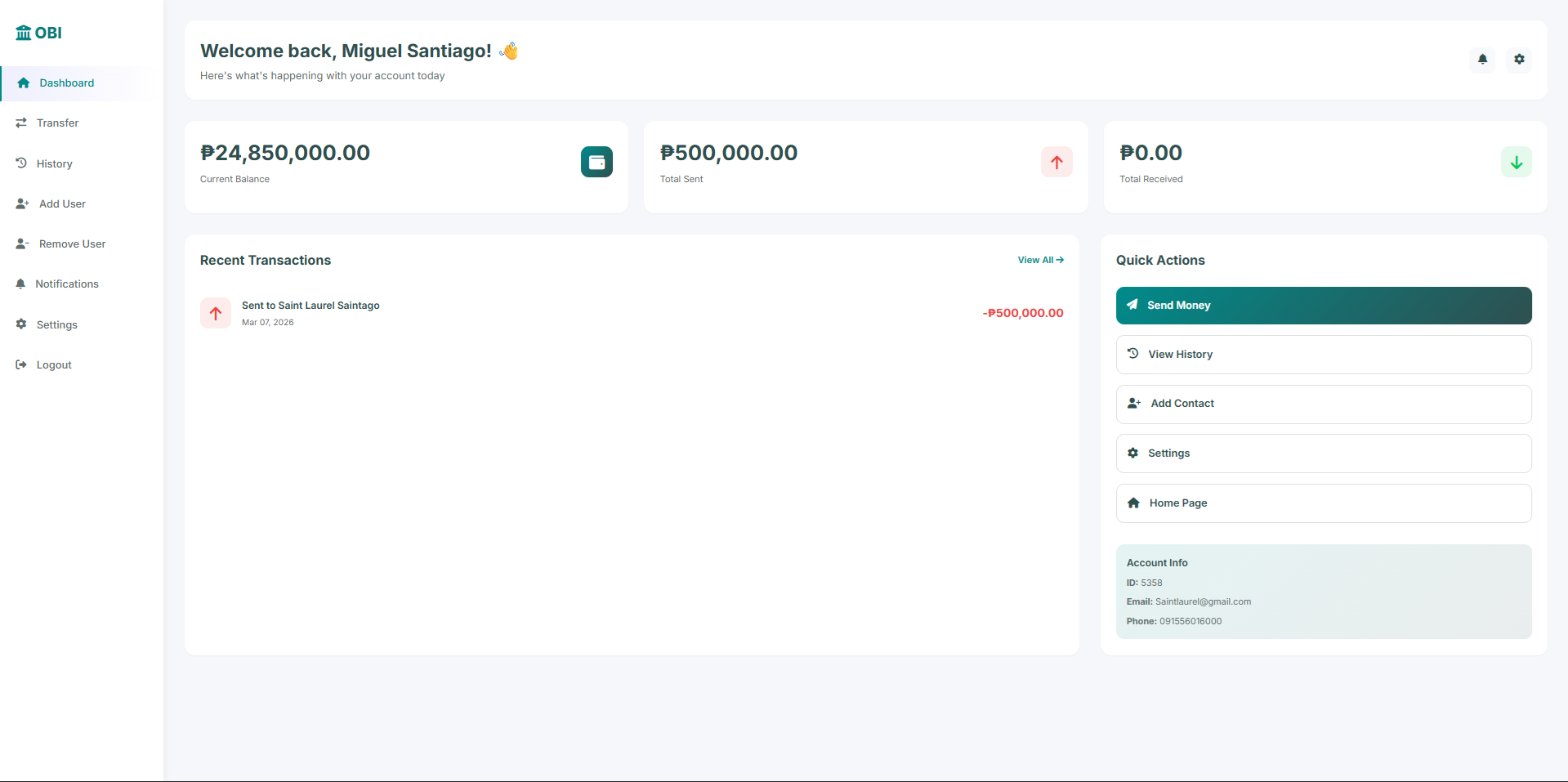Log out using the sidebar Logout item

point(54,364)
